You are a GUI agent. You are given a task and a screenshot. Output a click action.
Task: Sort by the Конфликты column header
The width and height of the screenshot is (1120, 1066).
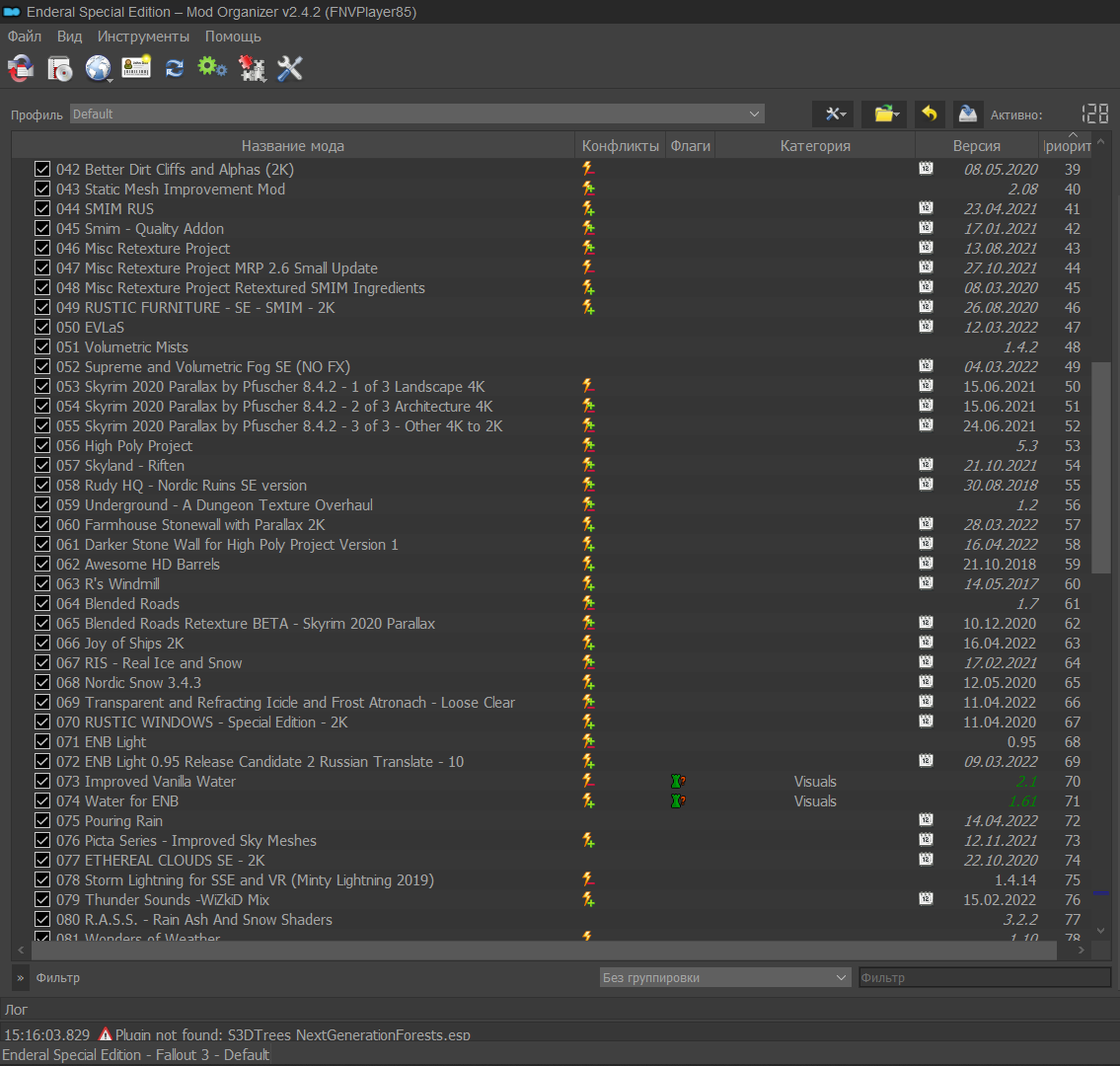click(x=620, y=146)
